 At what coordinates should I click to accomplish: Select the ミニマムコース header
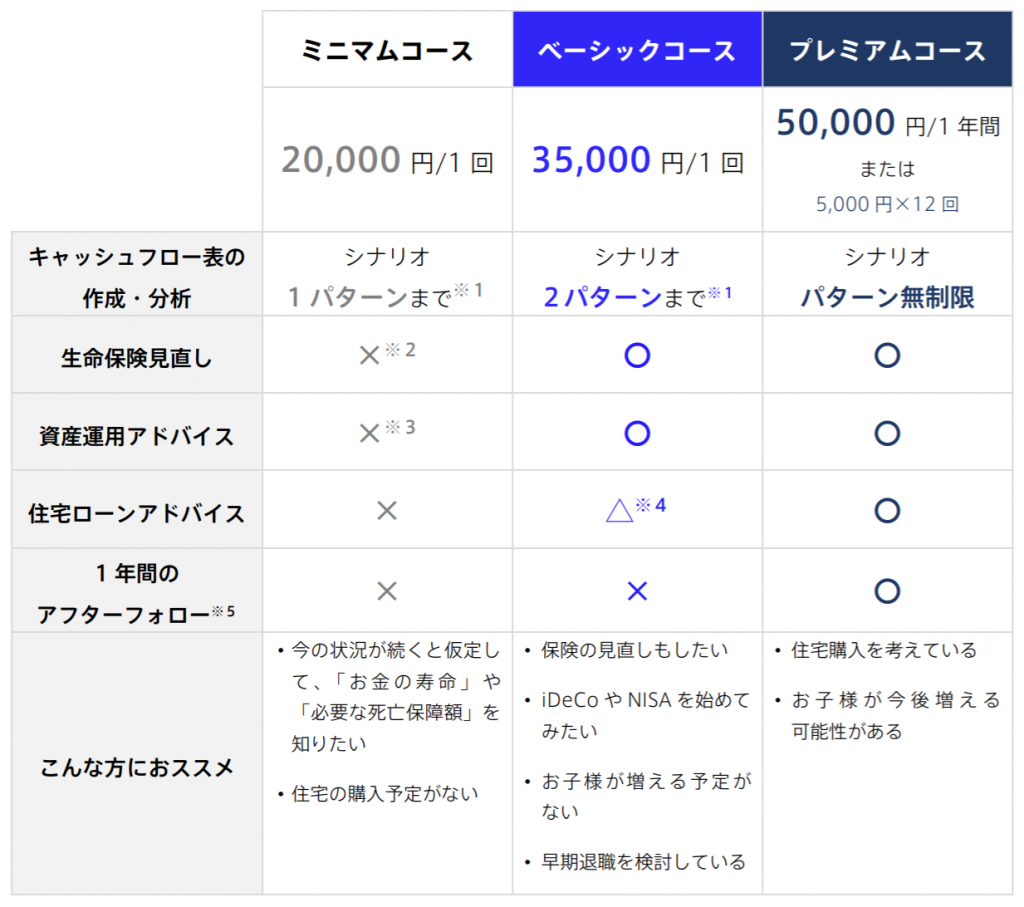coord(387,49)
